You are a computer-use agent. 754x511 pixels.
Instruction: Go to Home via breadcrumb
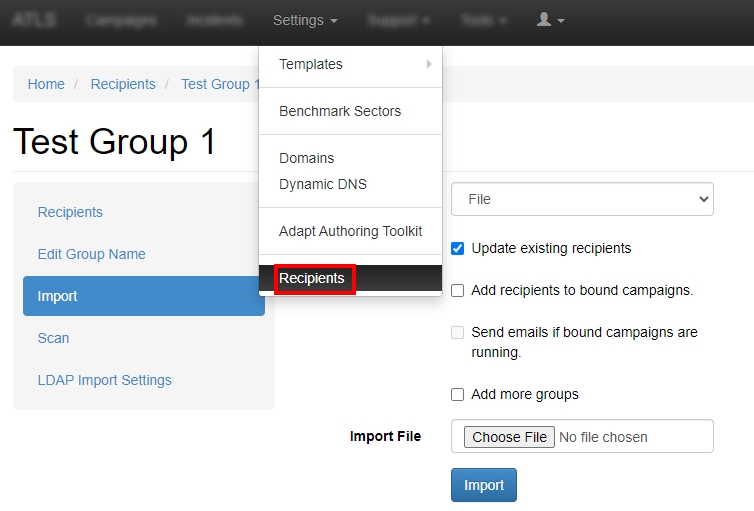click(46, 84)
